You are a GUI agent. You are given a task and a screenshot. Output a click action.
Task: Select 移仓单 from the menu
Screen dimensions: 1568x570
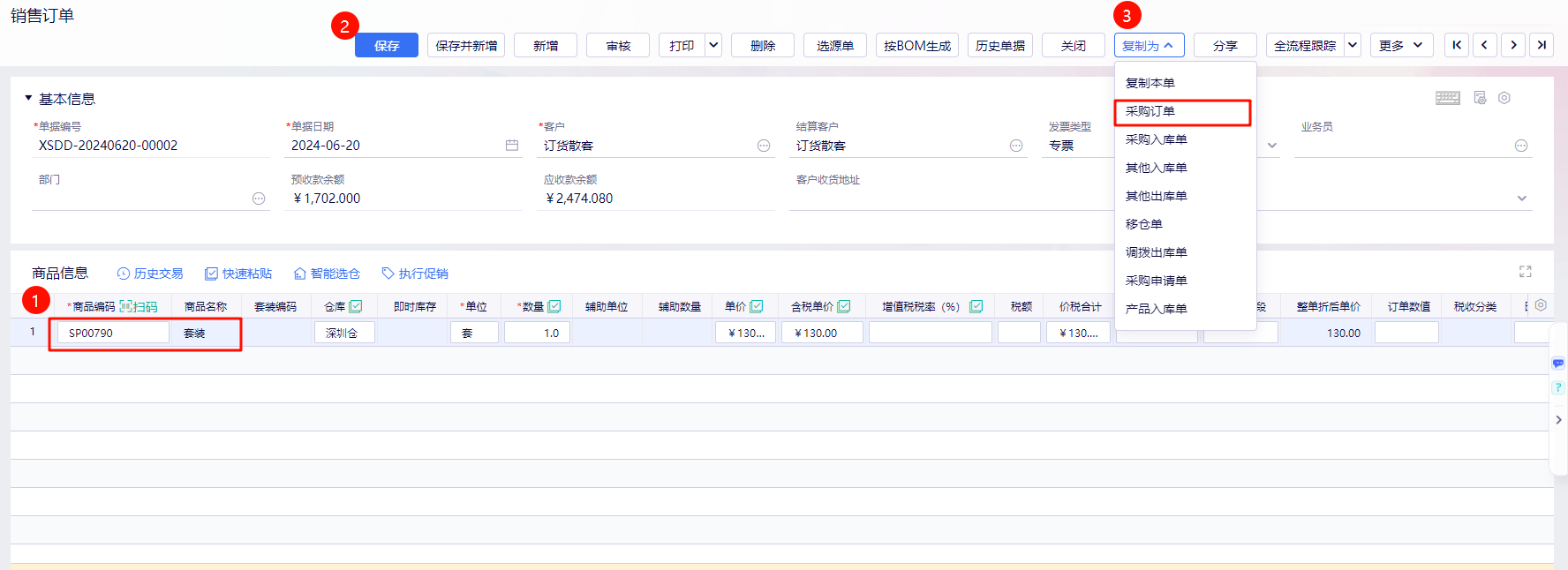coord(1185,224)
